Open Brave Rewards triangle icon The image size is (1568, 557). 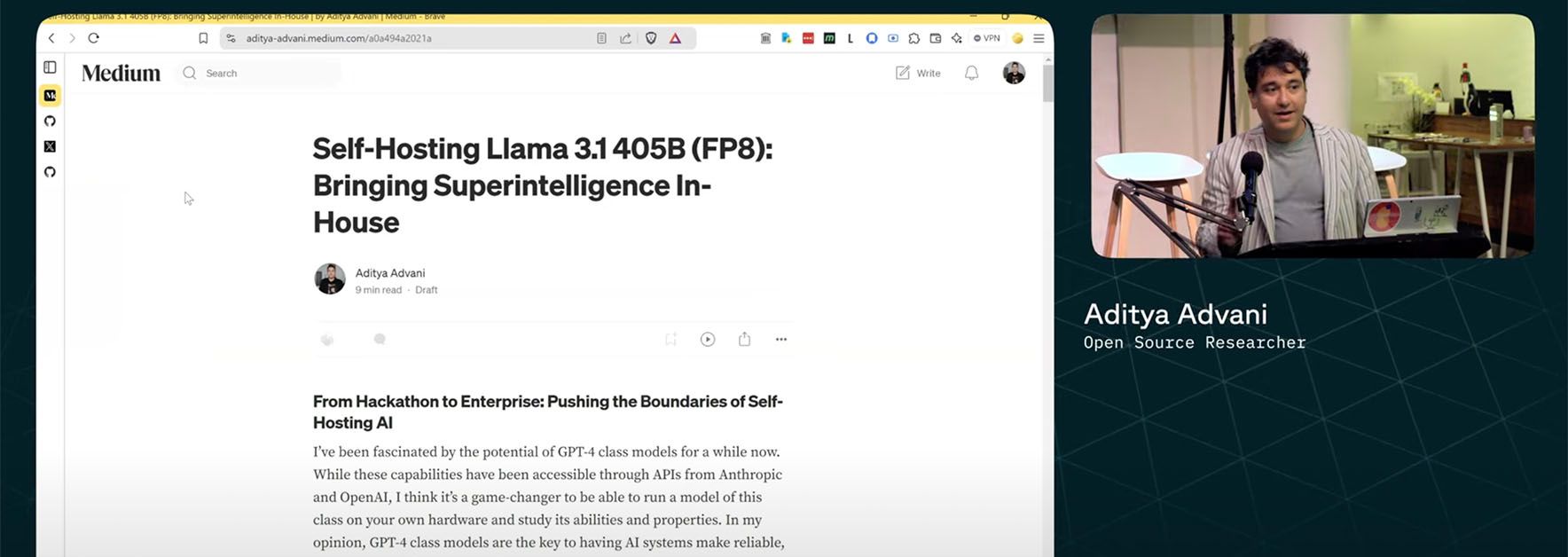(675, 38)
